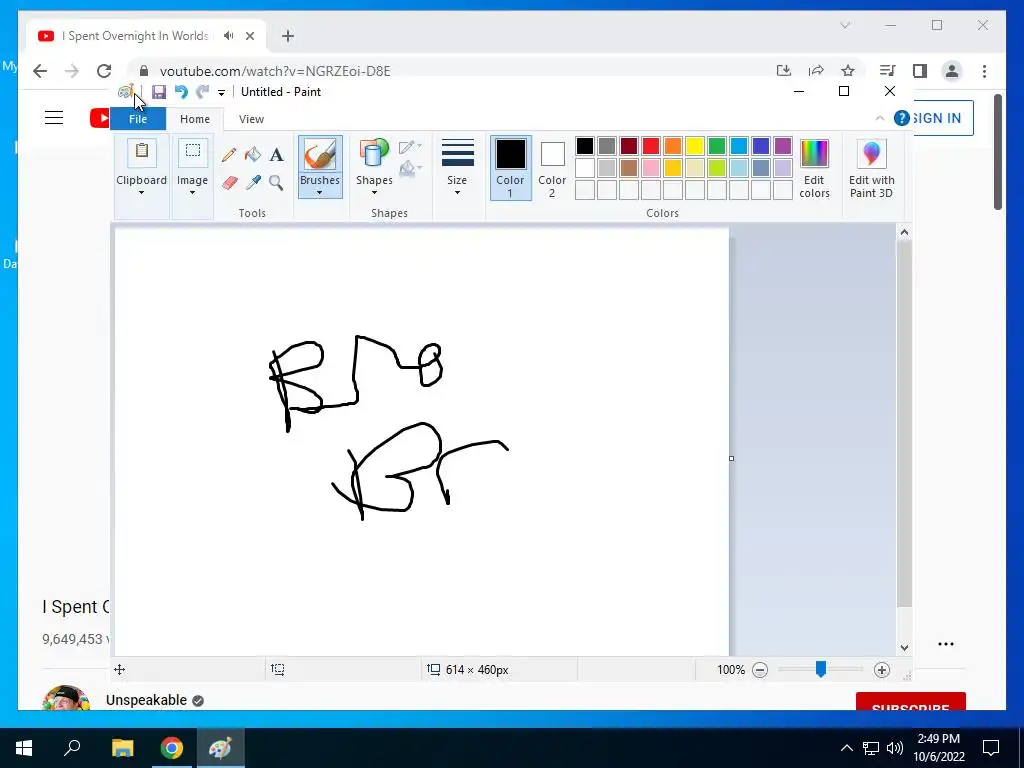Open the volume control in system tray
The image size is (1024, 768).
(895, 748)
